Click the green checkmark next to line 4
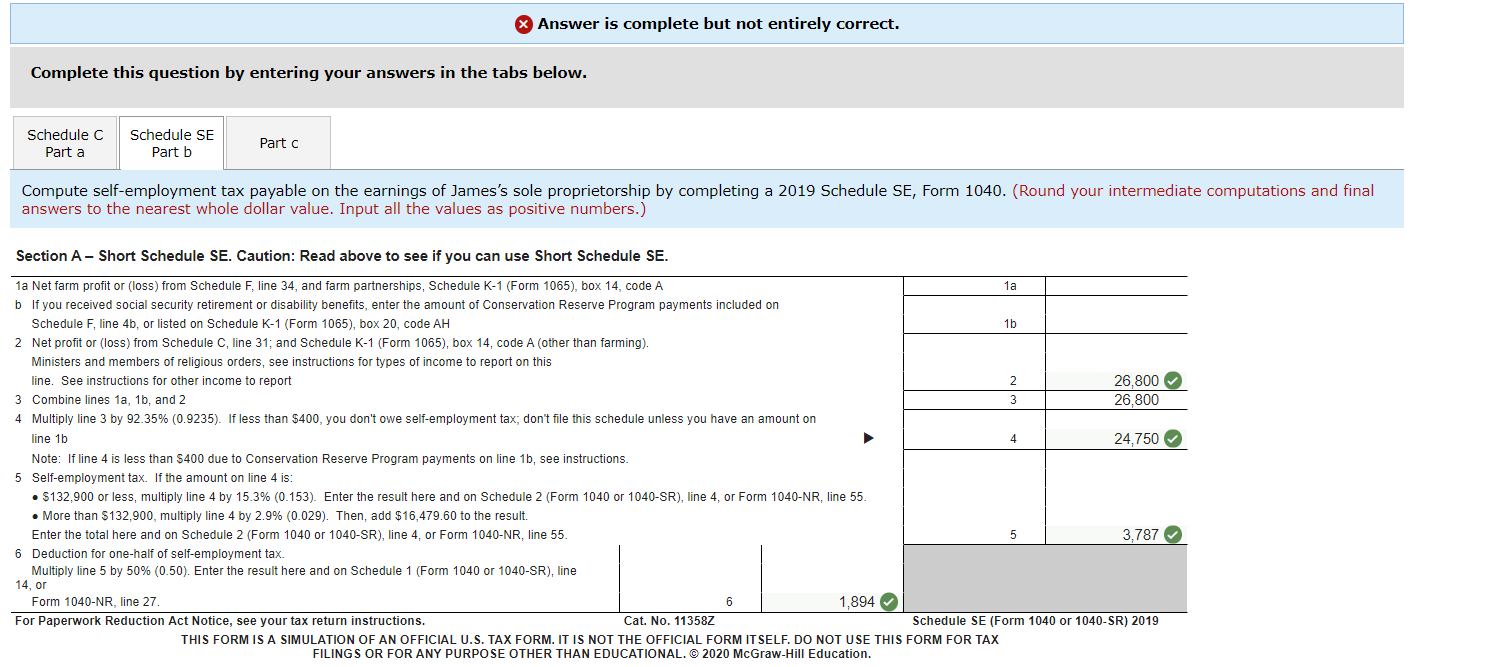This screenshot has height=667, width=1497. pyautogui.click(x=1172, y=438)
